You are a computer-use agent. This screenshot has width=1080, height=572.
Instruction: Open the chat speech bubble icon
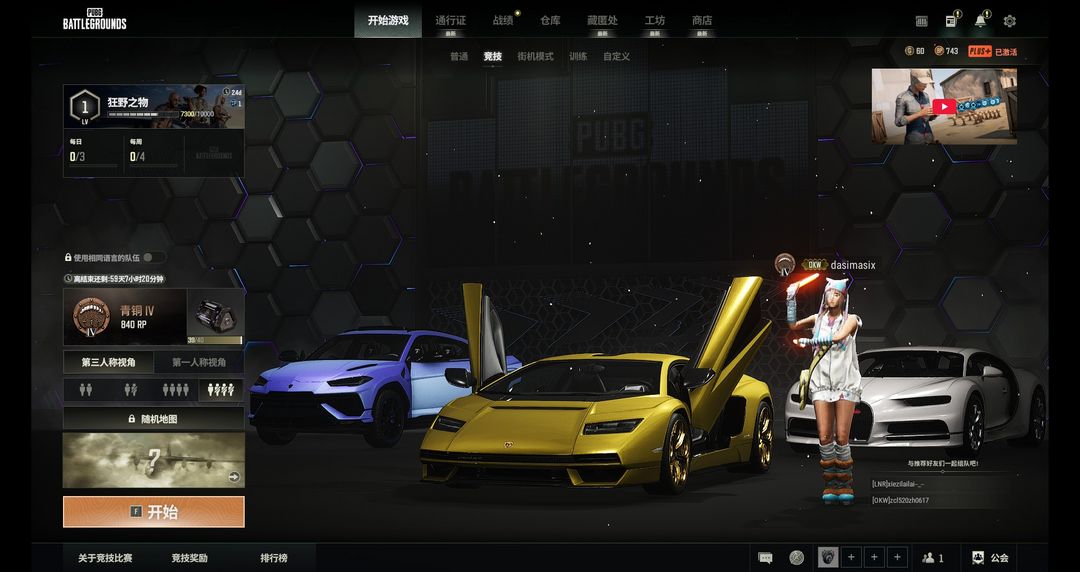(x=765, y=558)
